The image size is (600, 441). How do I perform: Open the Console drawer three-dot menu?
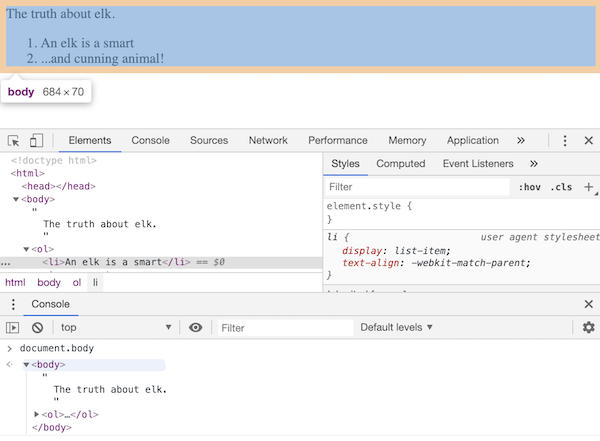tap(13, 304)
